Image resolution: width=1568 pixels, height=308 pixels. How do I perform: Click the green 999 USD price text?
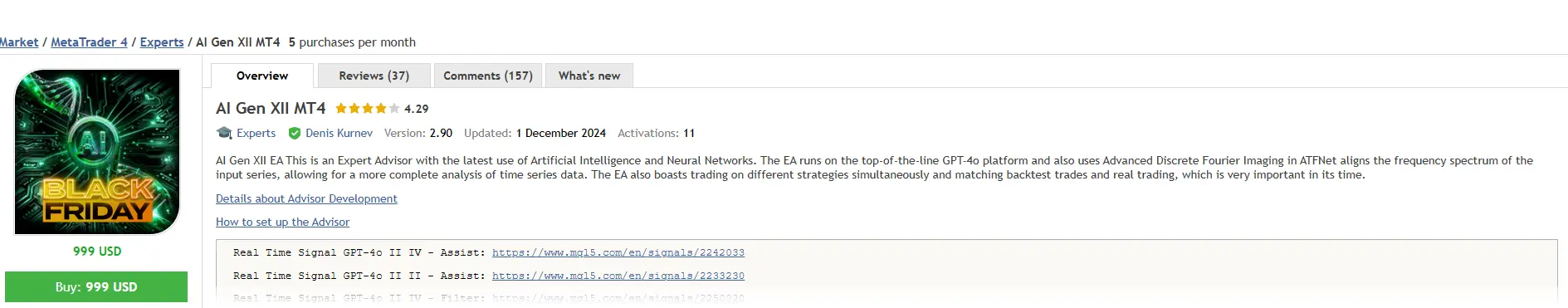point(97,251)
